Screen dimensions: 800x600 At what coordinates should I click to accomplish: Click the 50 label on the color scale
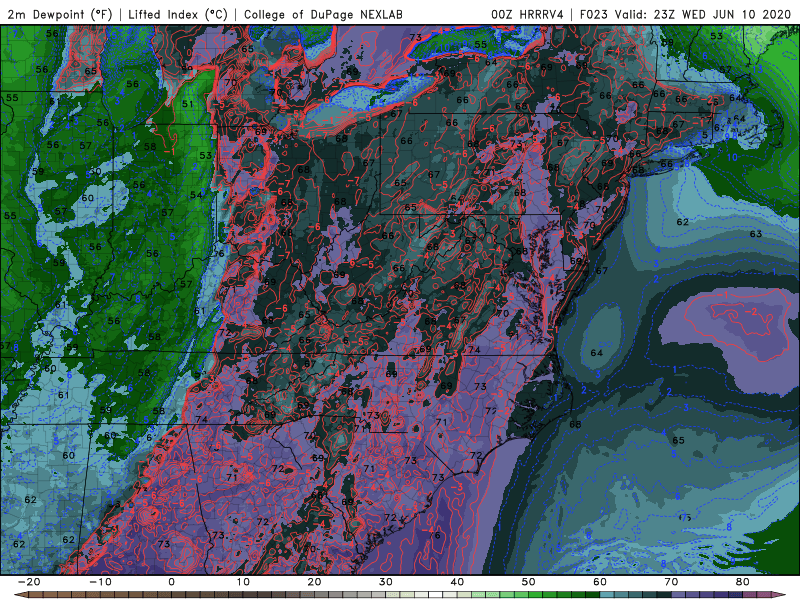pyautogui.click(x=529, y=582)
